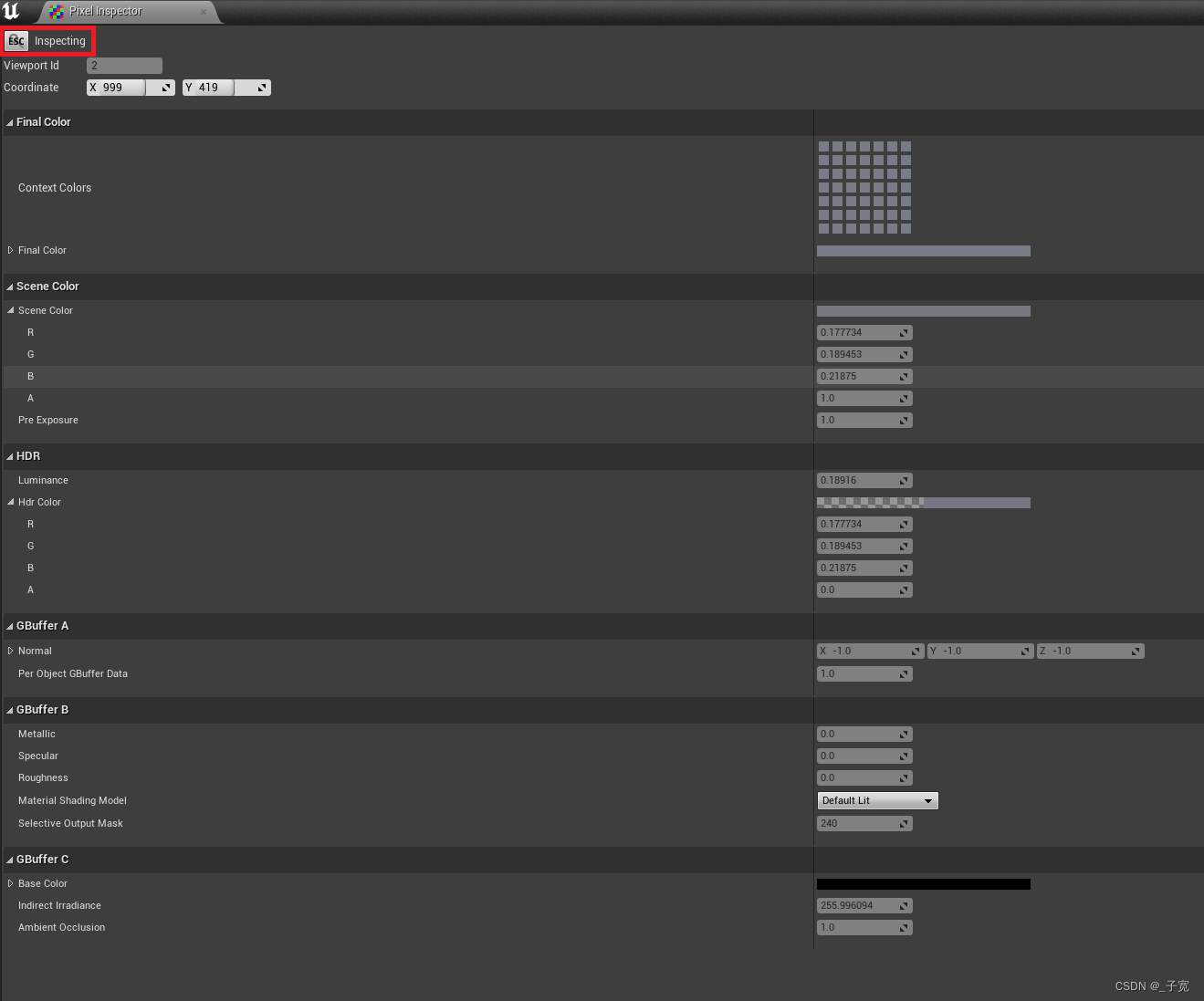Click the Metallic value field
Viewport: 1204px width, 1001px height.
point(864,735)
